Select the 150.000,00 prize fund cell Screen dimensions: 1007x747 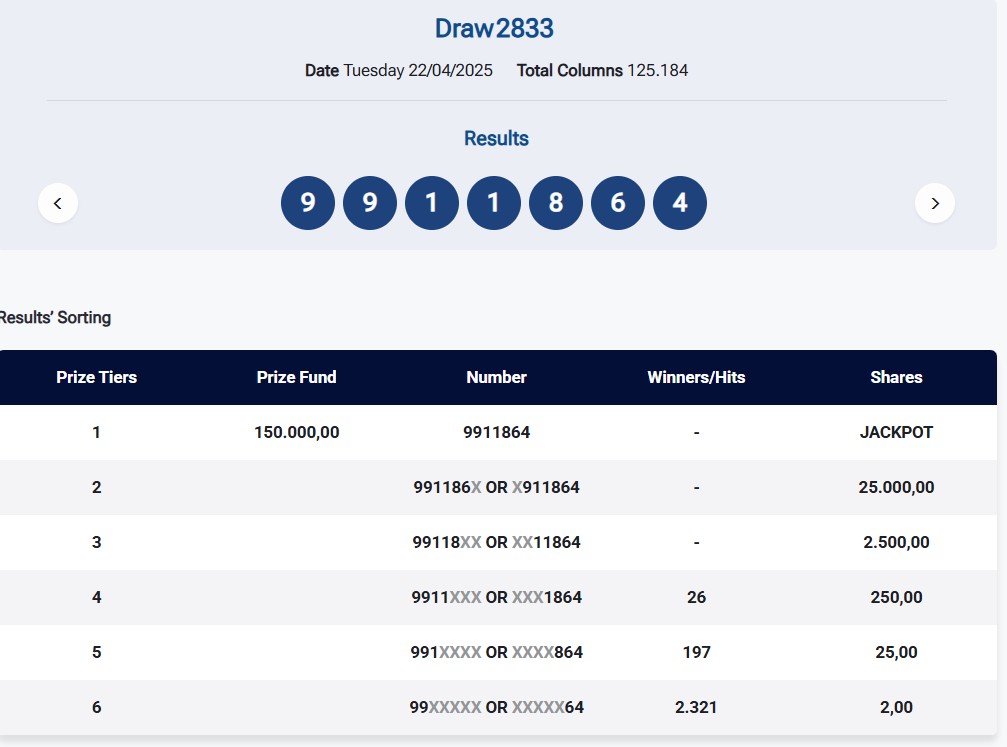click(x=297, y=432)
